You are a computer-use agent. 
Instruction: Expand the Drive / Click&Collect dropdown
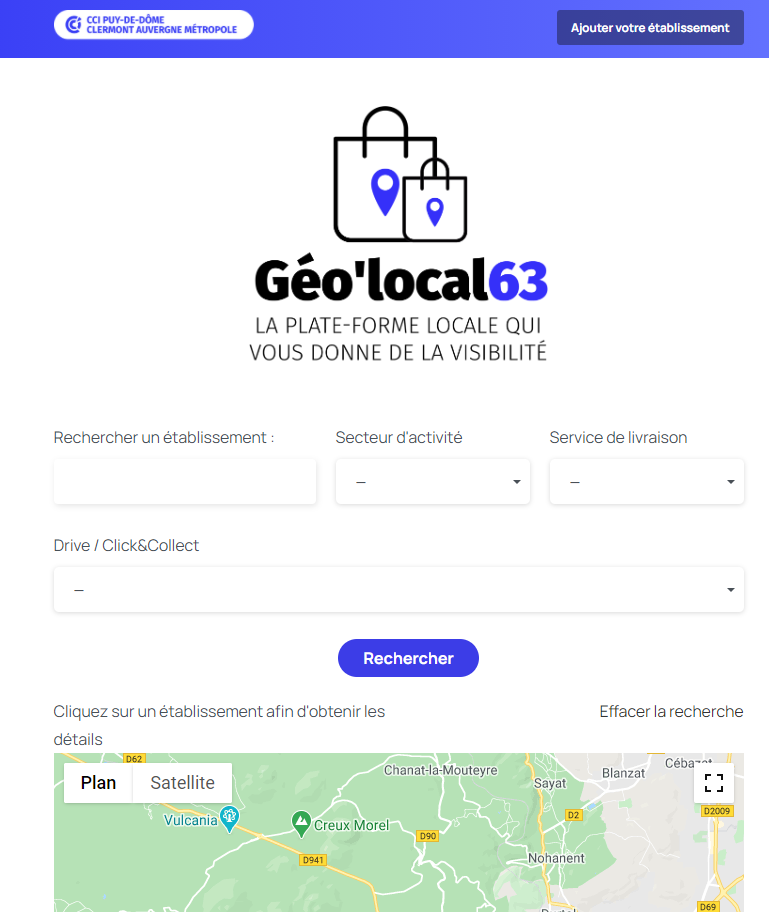pos(398,589)
